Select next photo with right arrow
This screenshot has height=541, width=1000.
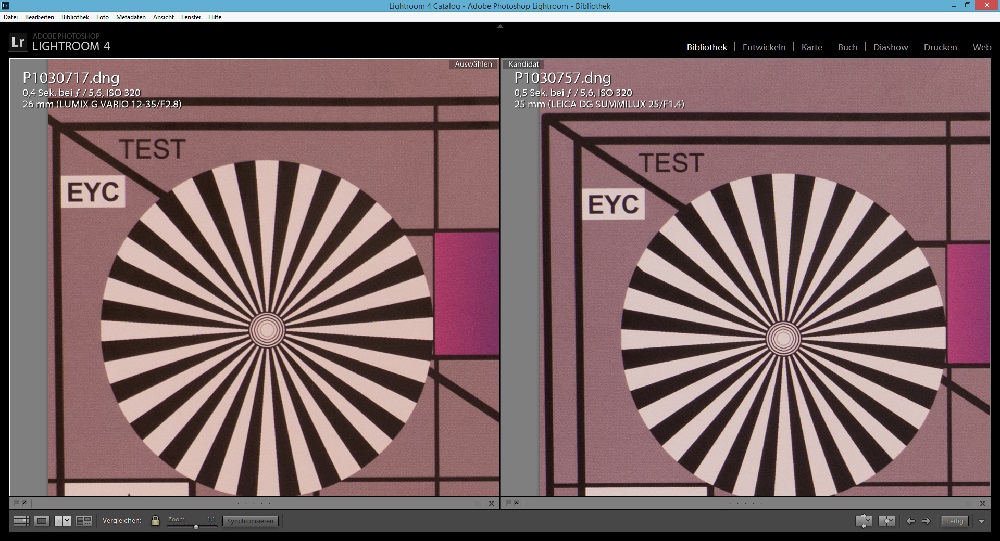click(x=926, y=521)
